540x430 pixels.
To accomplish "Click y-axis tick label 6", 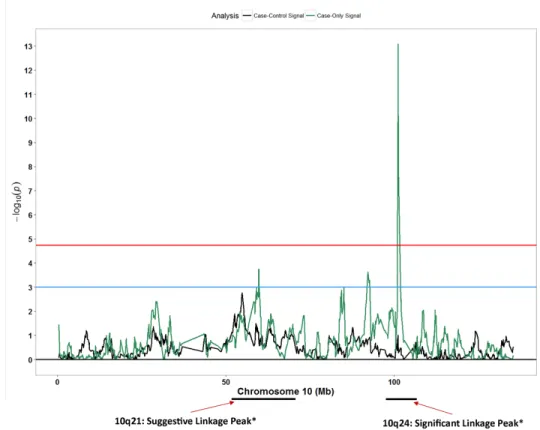I will click(30, 215).
